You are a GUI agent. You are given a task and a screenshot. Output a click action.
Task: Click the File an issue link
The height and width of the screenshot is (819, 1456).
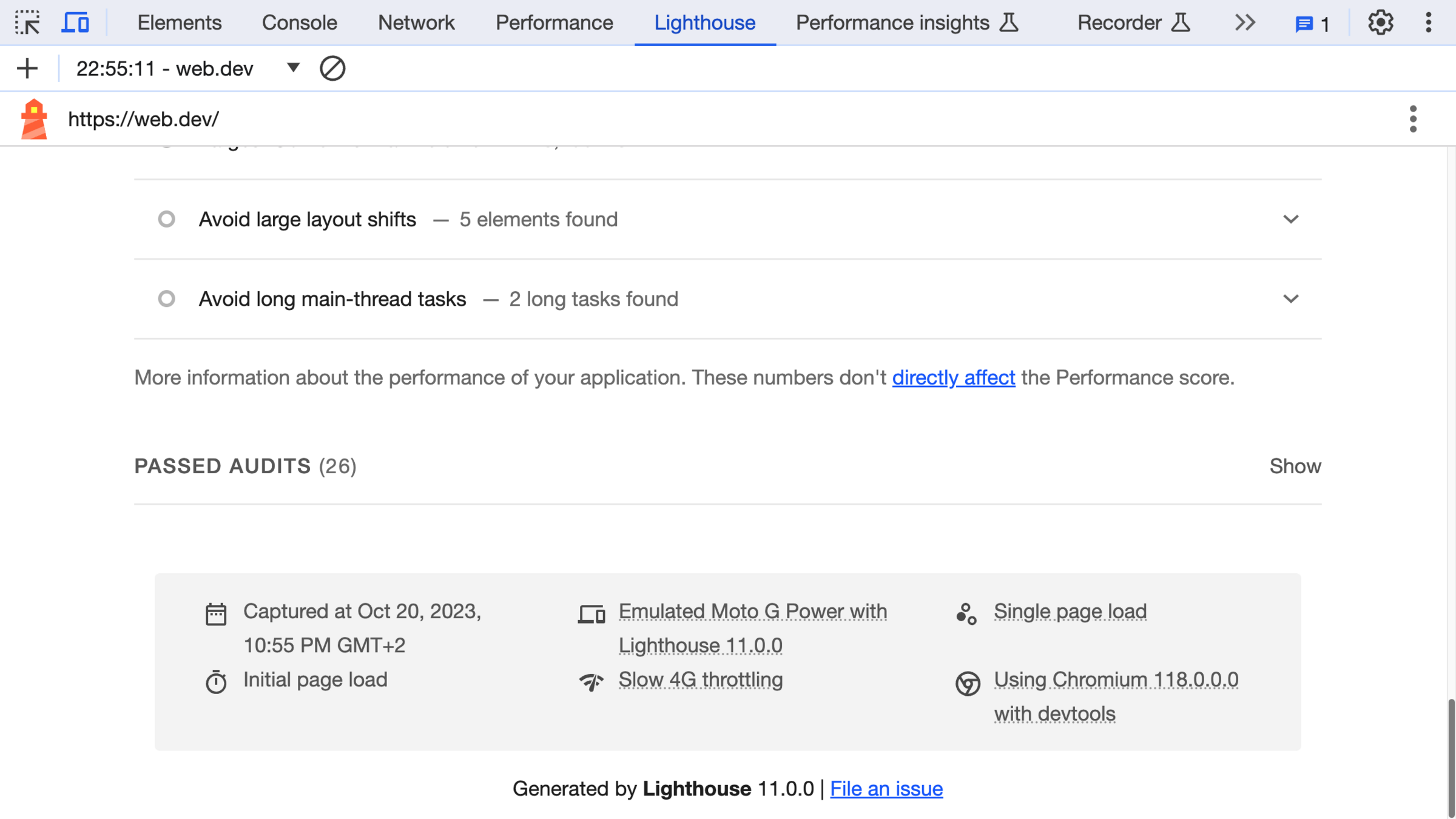coord(886,789)
